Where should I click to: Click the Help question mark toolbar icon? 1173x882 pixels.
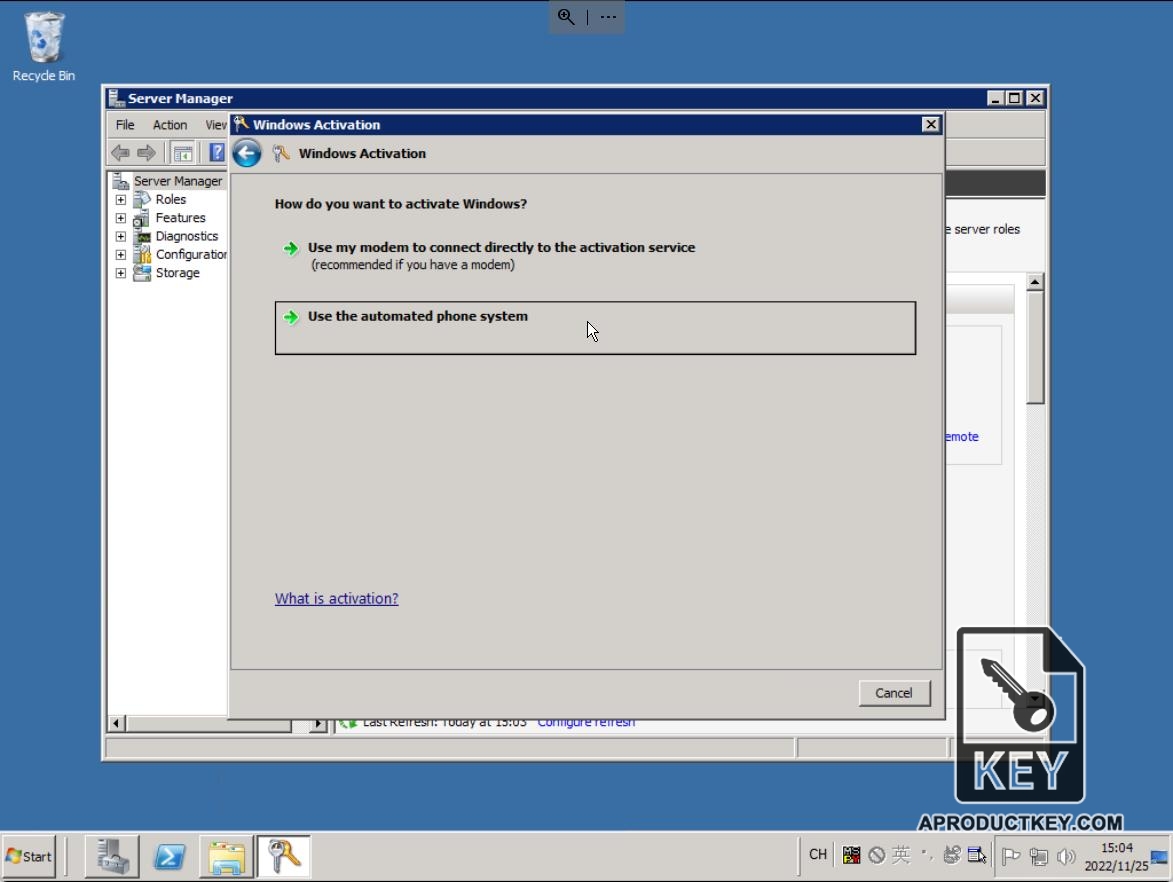(216, 153)
